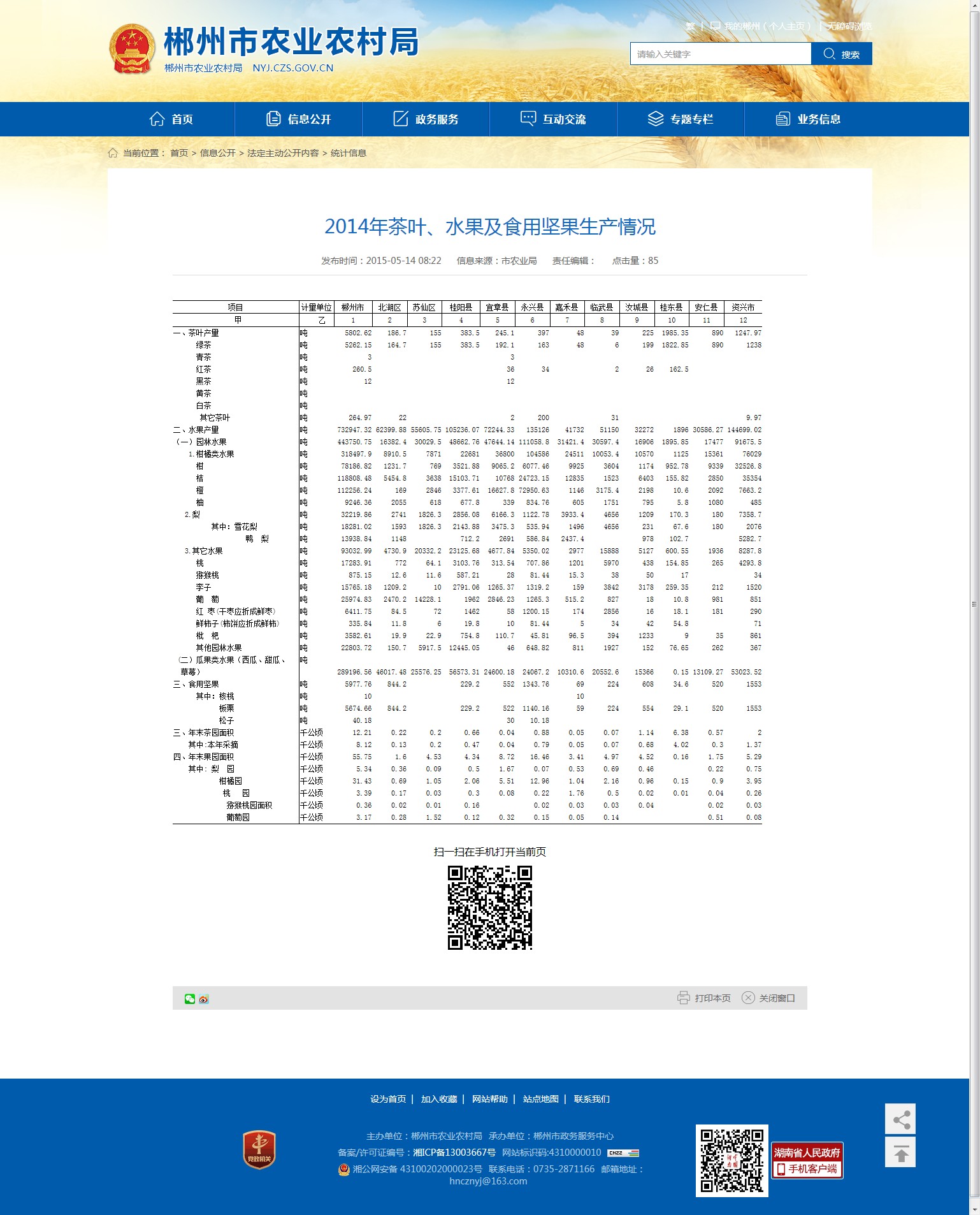Click the 郴州市 column header
Viewport: 980px width, 1215px height.
click(x=352, y=307)
